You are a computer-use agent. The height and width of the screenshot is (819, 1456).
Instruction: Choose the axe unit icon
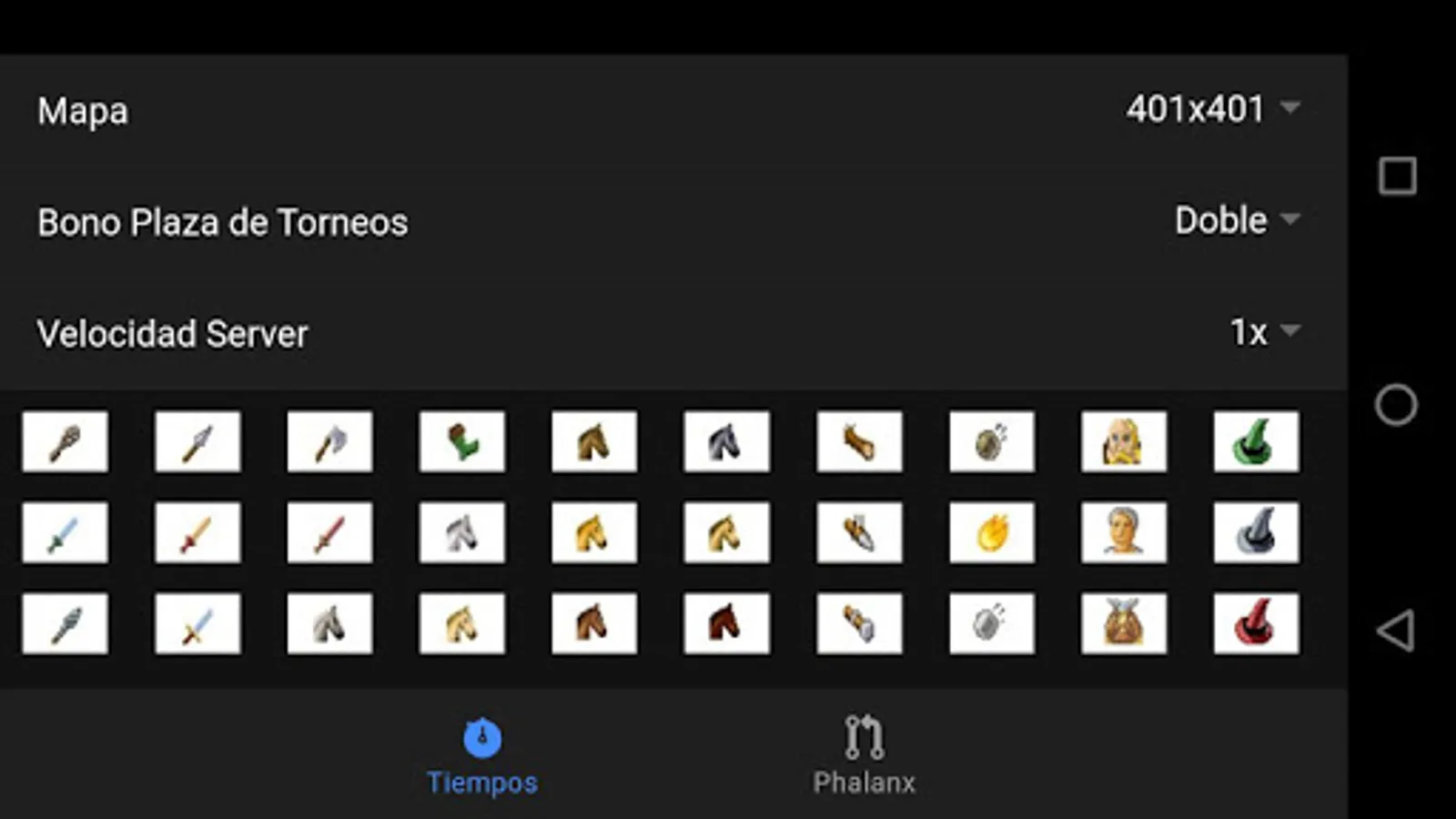(x=329, y=441)
